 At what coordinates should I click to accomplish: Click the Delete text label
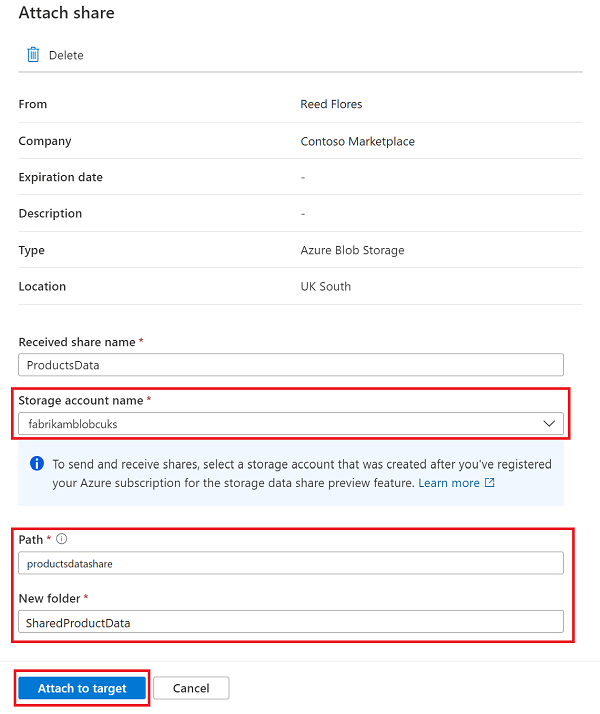point(66,55)
